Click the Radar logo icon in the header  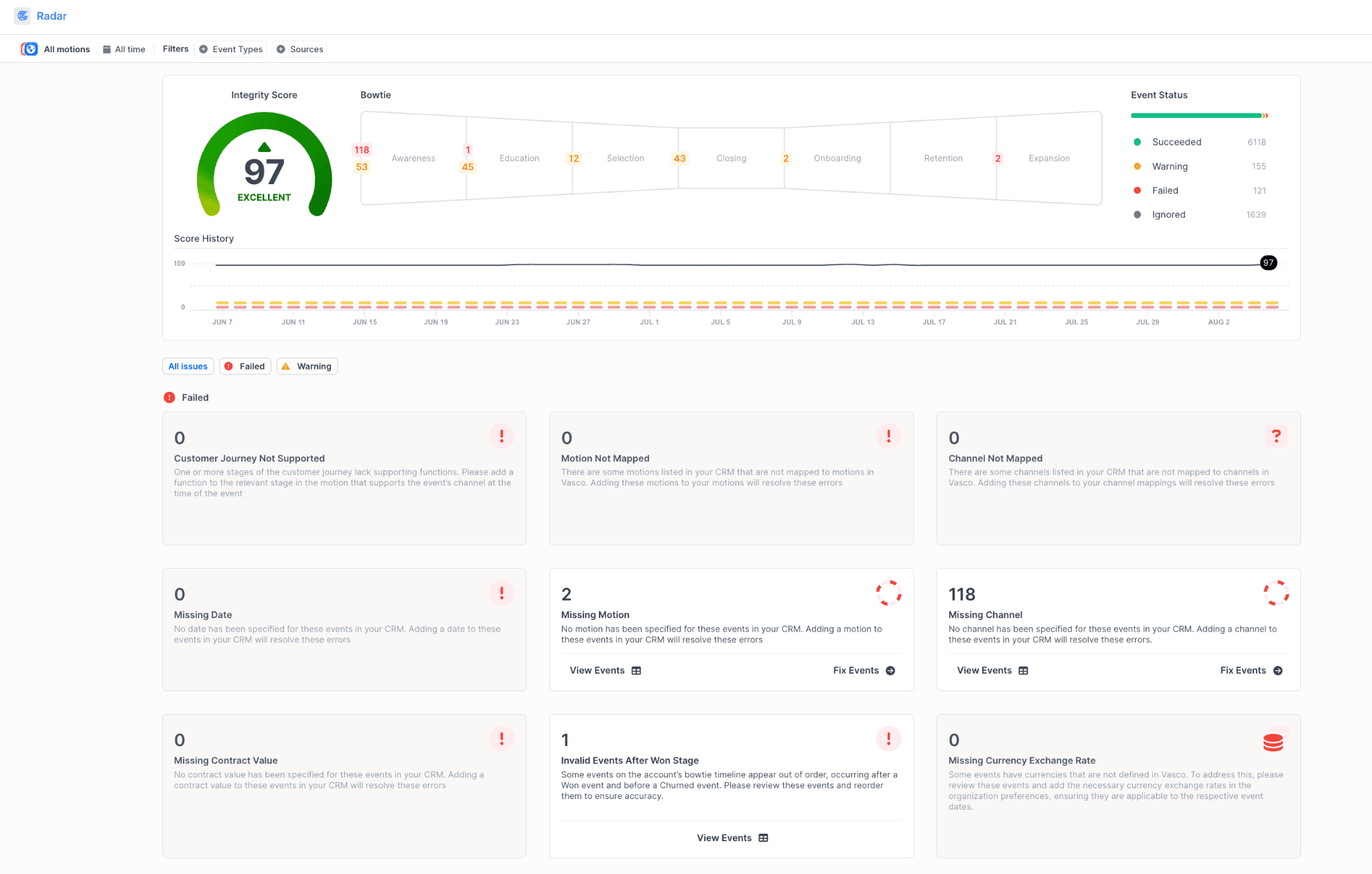pyautogui.click(x=22, y=15)
